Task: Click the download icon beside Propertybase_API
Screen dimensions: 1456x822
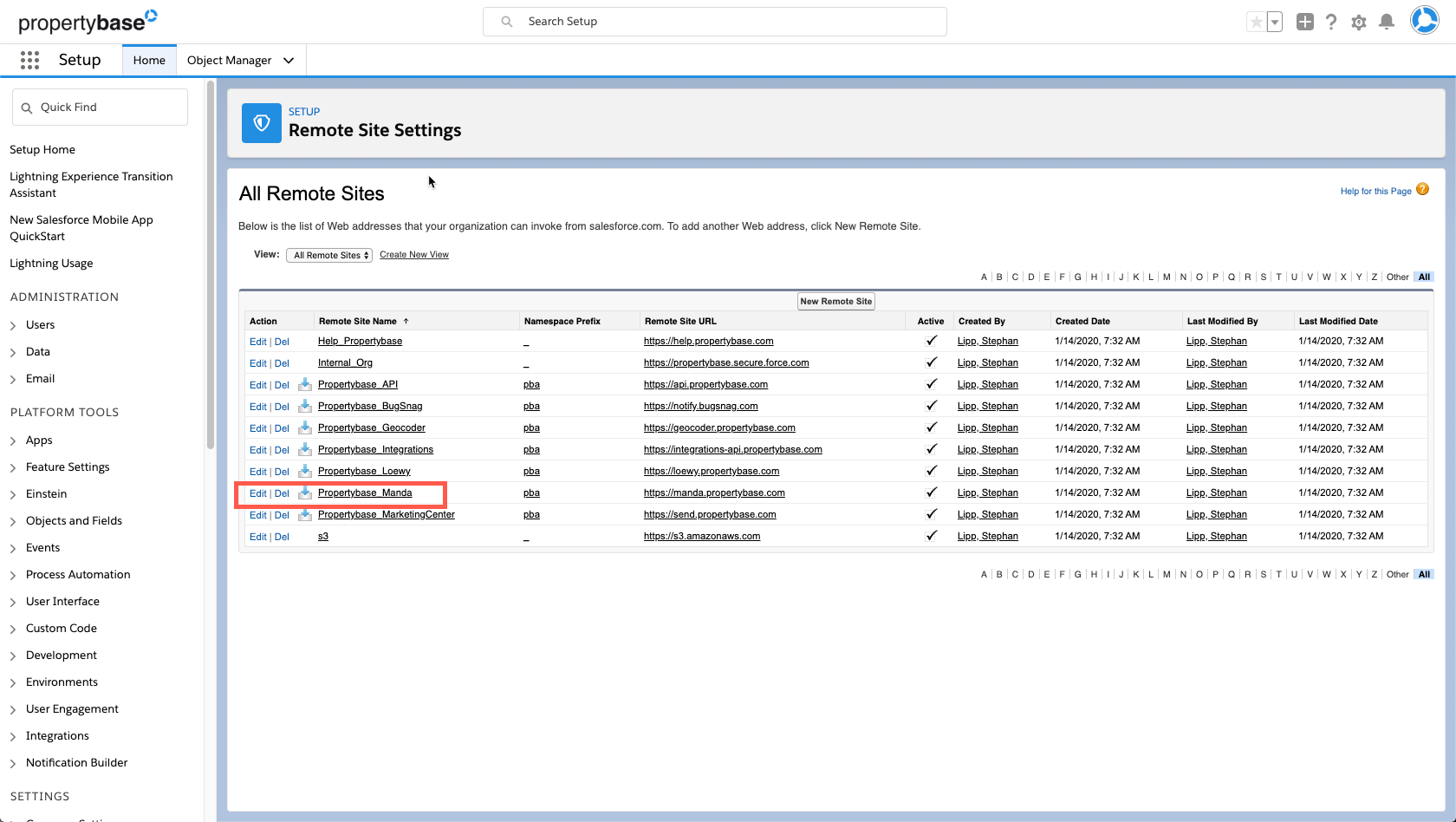Action: 304,385
